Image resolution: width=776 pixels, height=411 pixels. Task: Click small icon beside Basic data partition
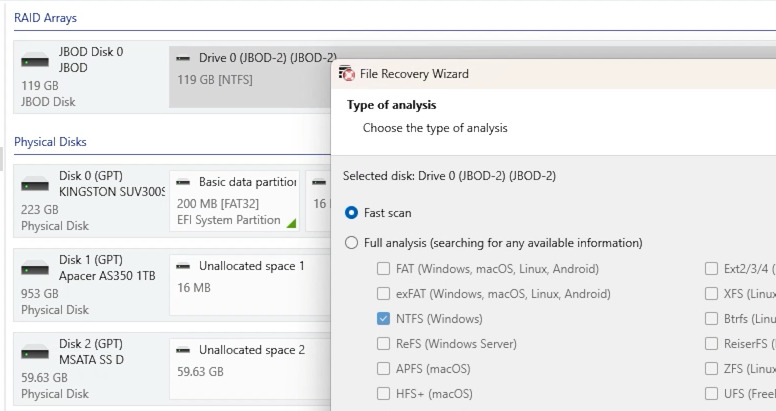point(183,182)
